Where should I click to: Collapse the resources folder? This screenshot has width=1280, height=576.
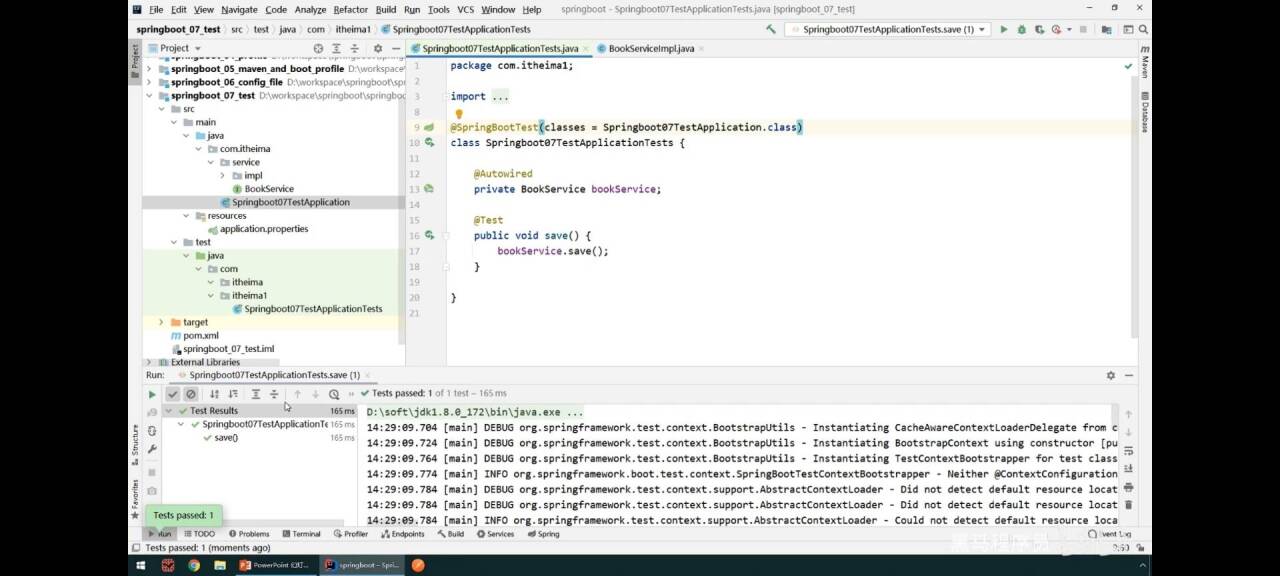pos(187,215)
